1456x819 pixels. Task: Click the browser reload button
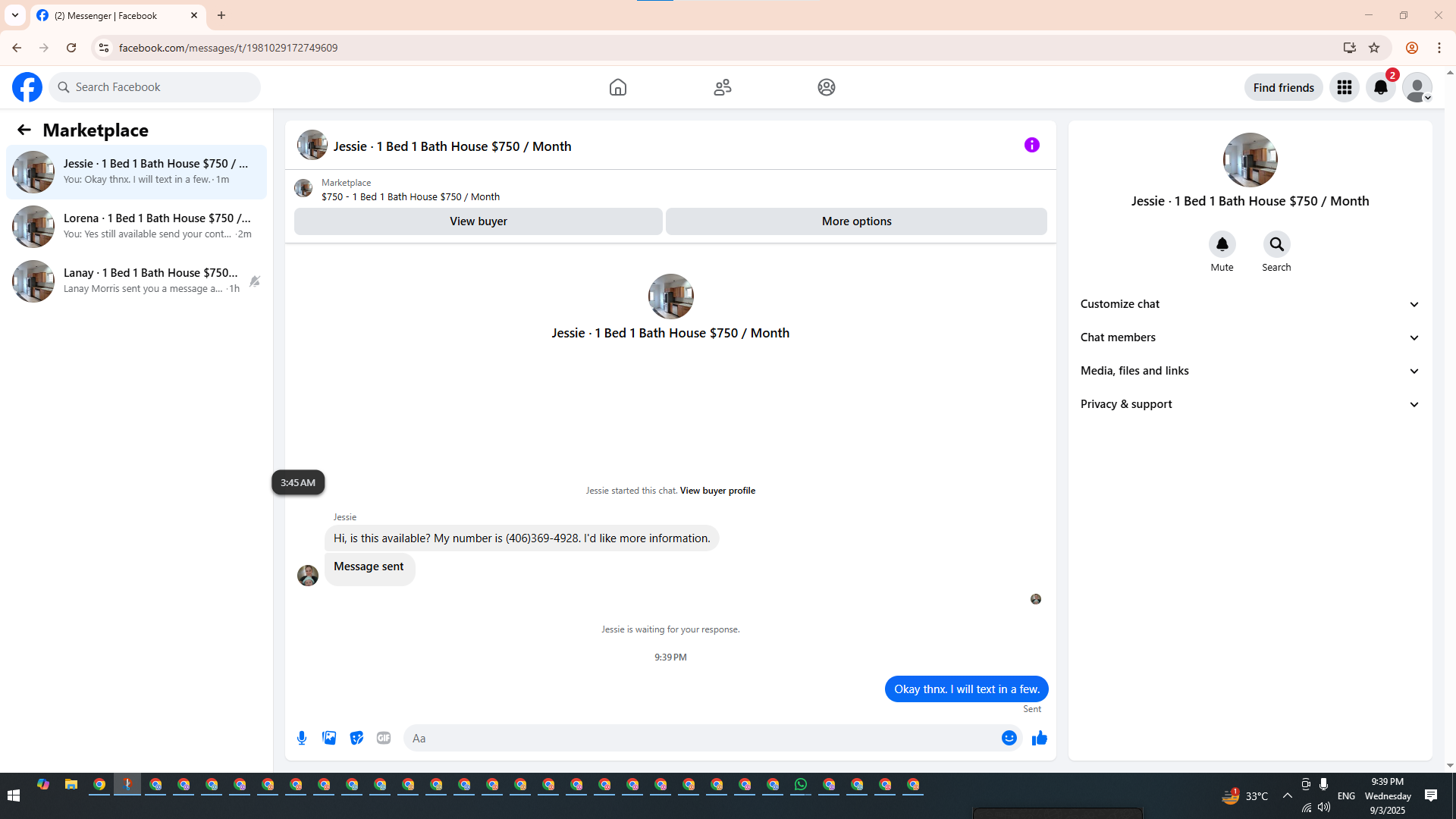coord(71,48)
